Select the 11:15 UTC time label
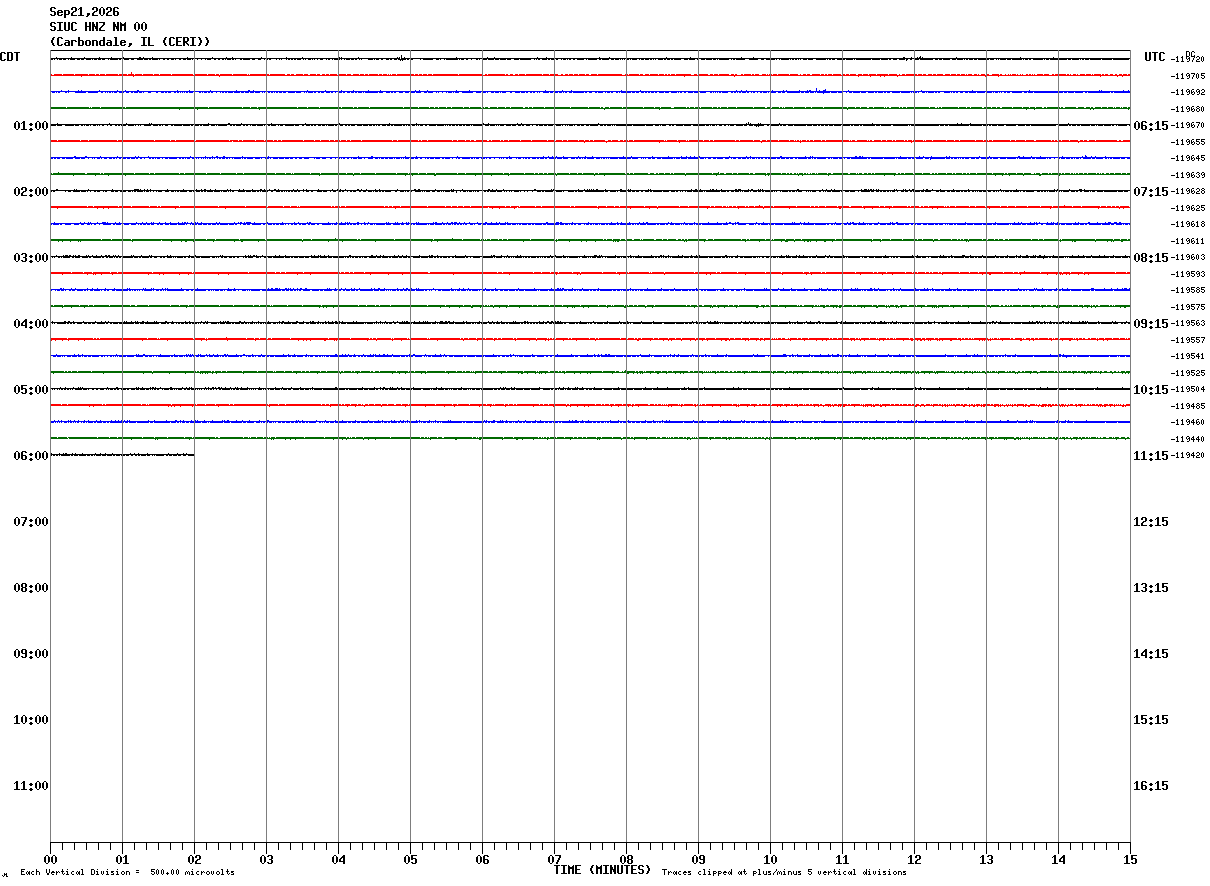This screenshot has height=886, width=1210. point(1150,456)
